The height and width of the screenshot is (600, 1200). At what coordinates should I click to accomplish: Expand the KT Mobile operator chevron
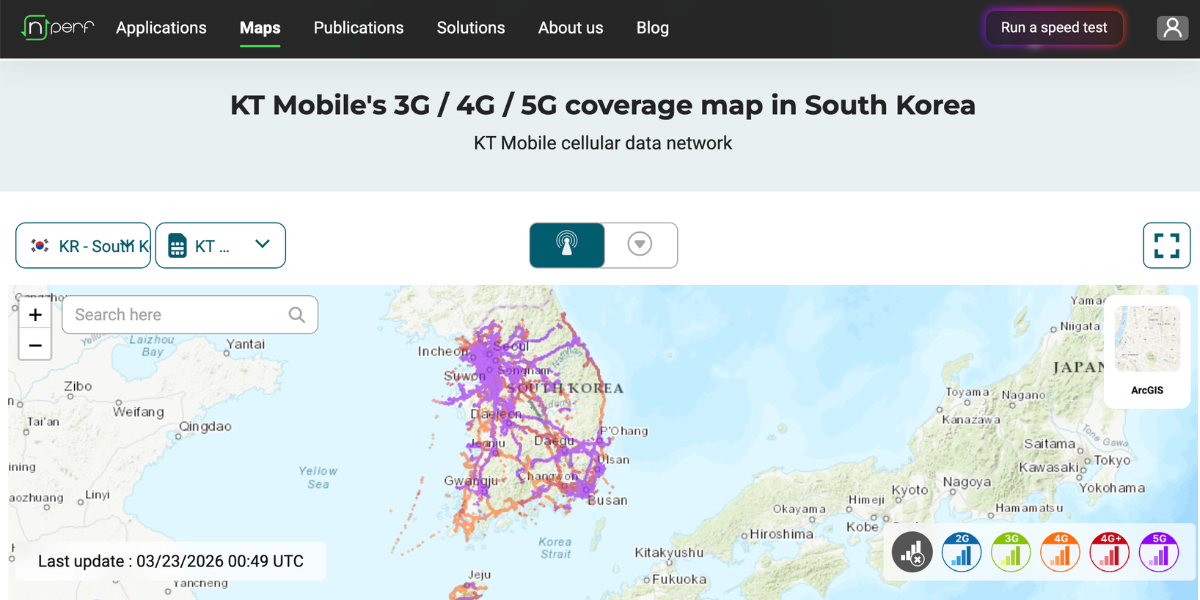pos(262,245)
